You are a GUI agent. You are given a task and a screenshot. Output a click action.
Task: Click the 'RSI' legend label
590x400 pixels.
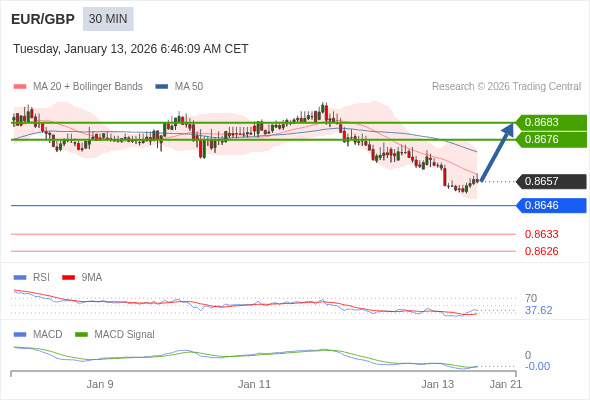click(x=41, y=278)
